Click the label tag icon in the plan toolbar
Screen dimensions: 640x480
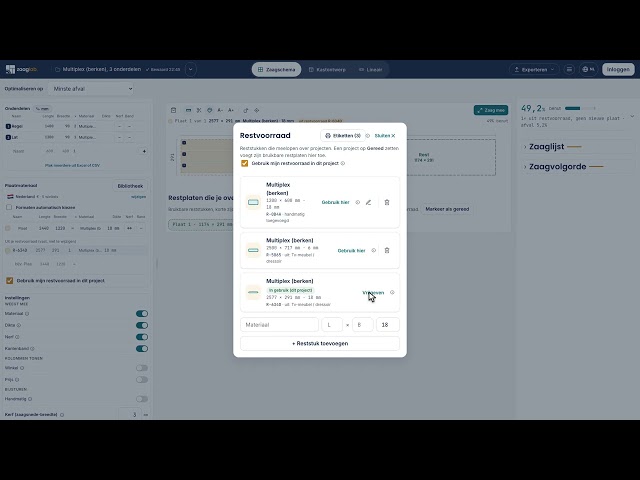(209, 110)
